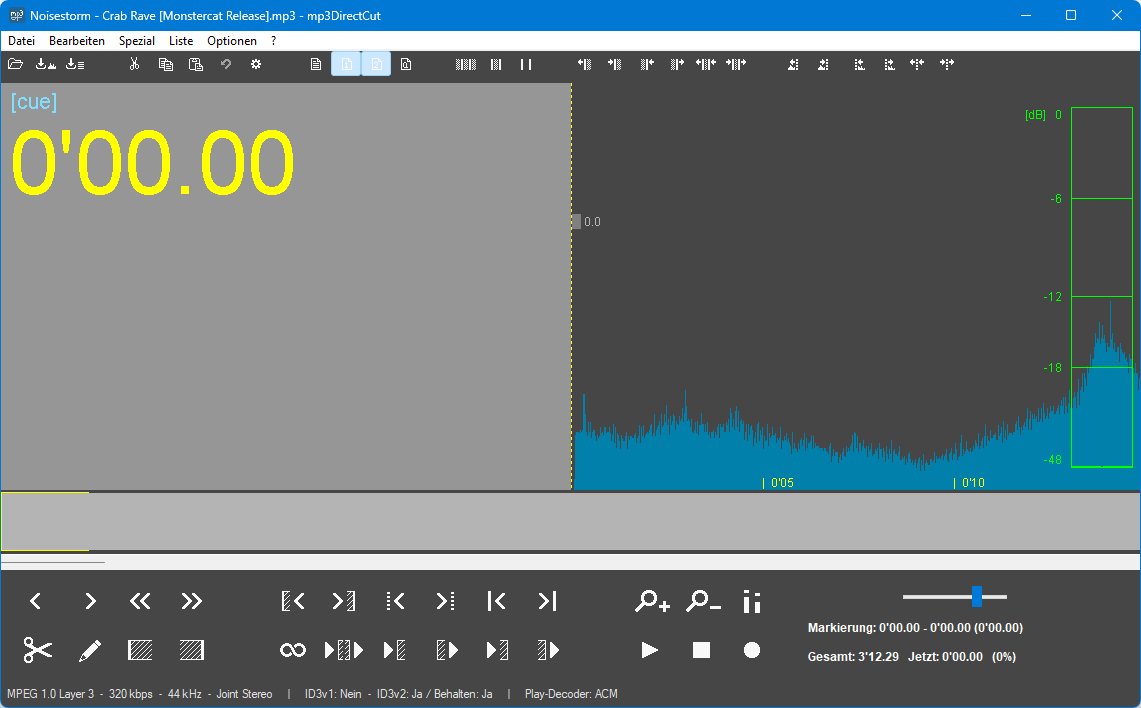This screenshot has width=1141, height=708.
Task: Click the open folder icon in toolbar
Action: click(x=16, y=64)
